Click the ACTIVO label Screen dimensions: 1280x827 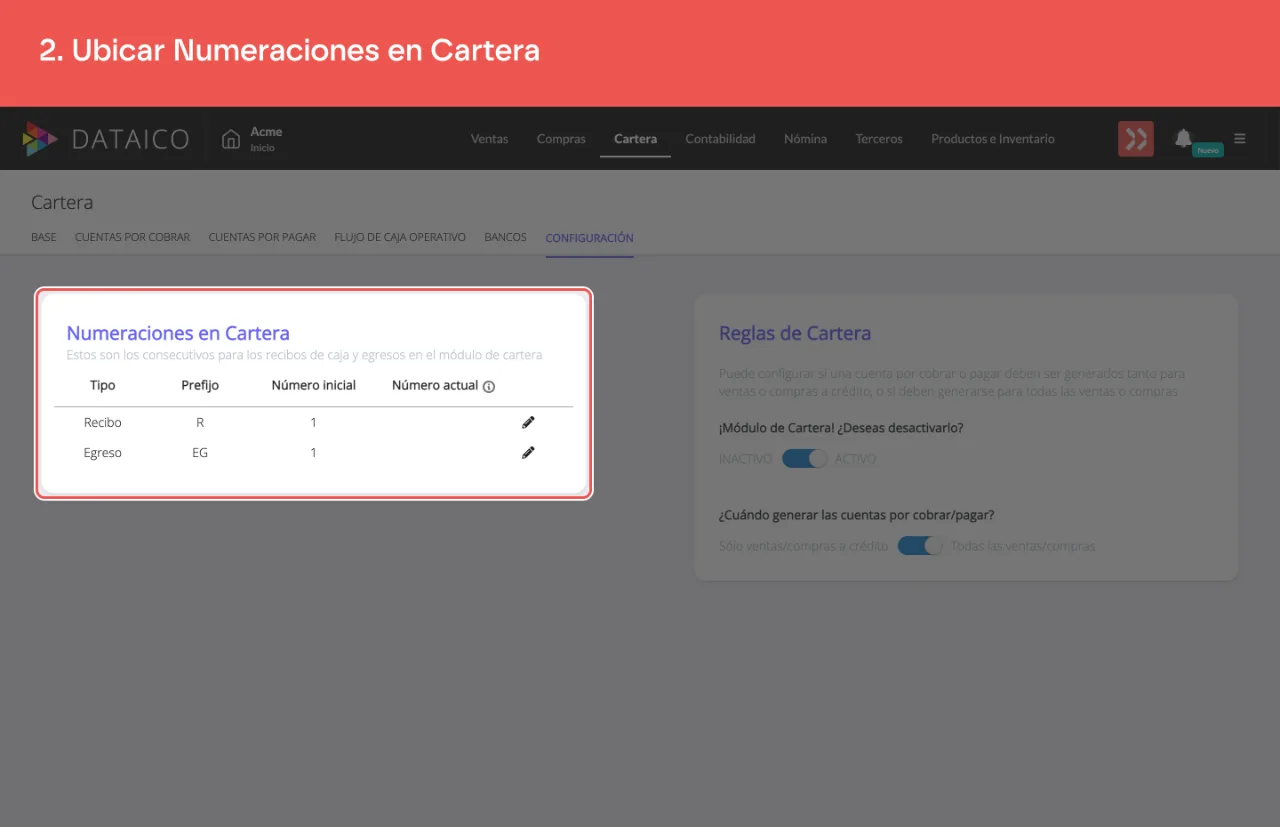(x=855, y=459)
